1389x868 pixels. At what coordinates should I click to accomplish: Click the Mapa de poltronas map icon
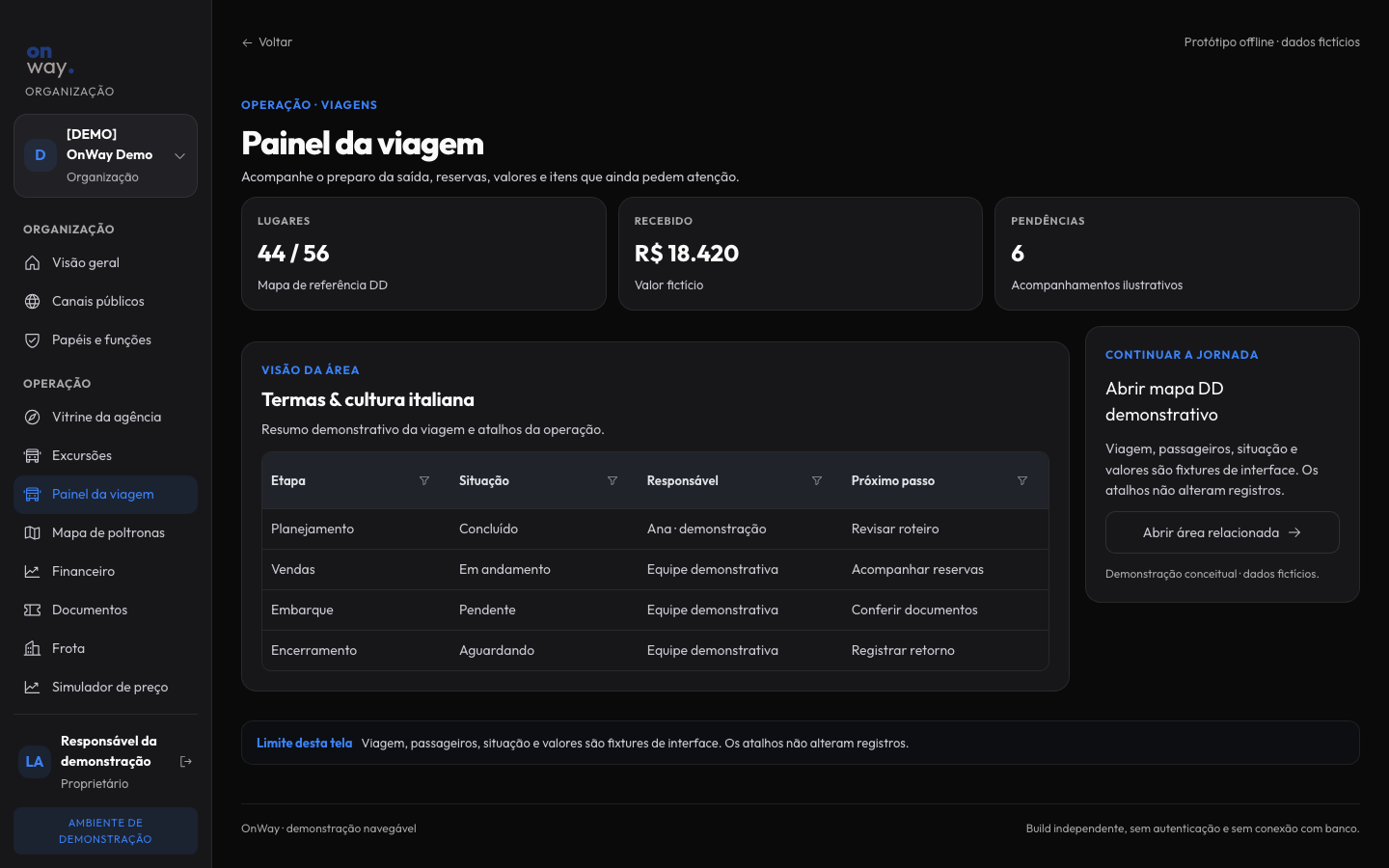click(32, 532)
